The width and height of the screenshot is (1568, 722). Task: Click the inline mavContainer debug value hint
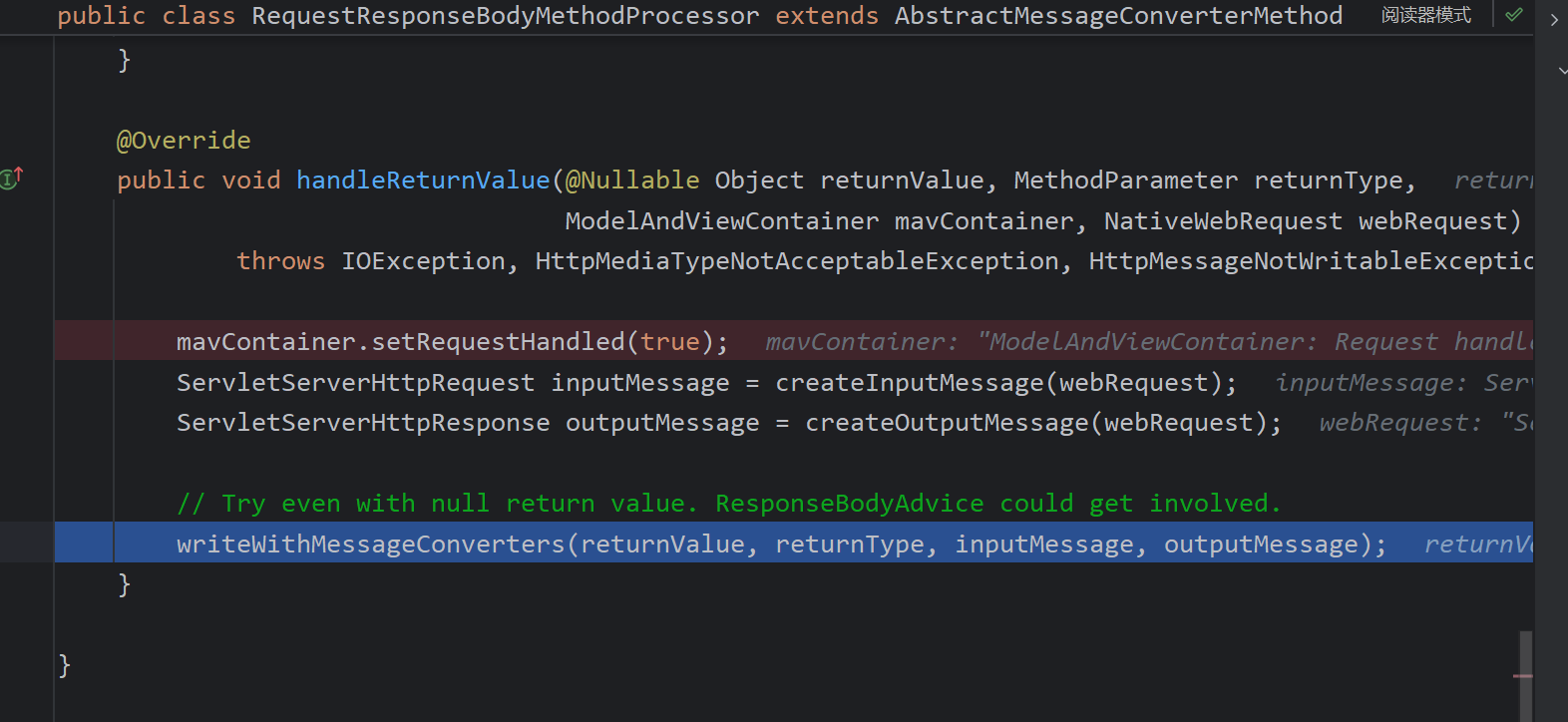pos(1148,342)
